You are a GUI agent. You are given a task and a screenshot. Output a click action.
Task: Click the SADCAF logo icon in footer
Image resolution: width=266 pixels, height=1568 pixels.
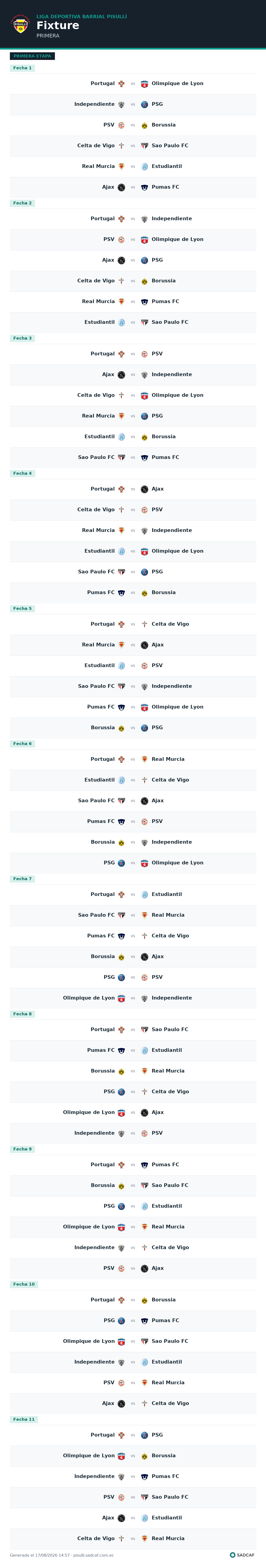click(233, 1555)
